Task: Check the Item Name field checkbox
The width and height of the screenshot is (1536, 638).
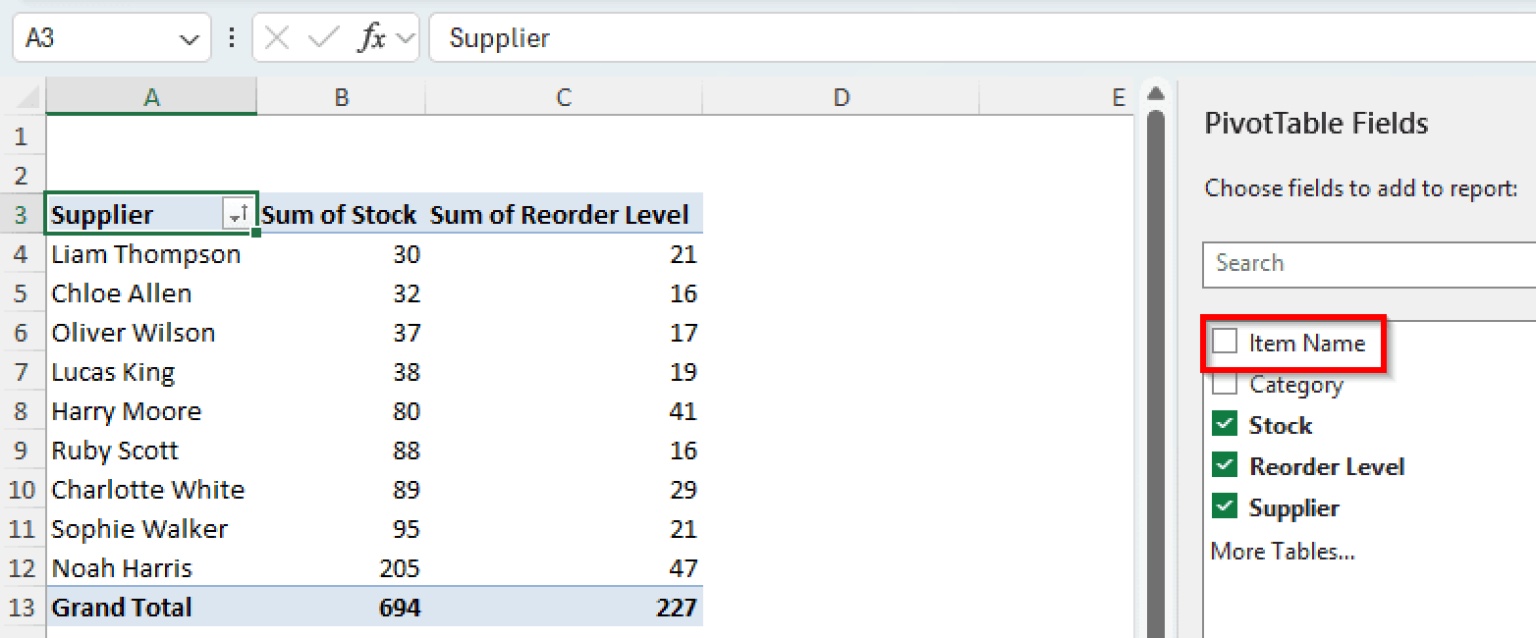Action: click(1225, 341)
